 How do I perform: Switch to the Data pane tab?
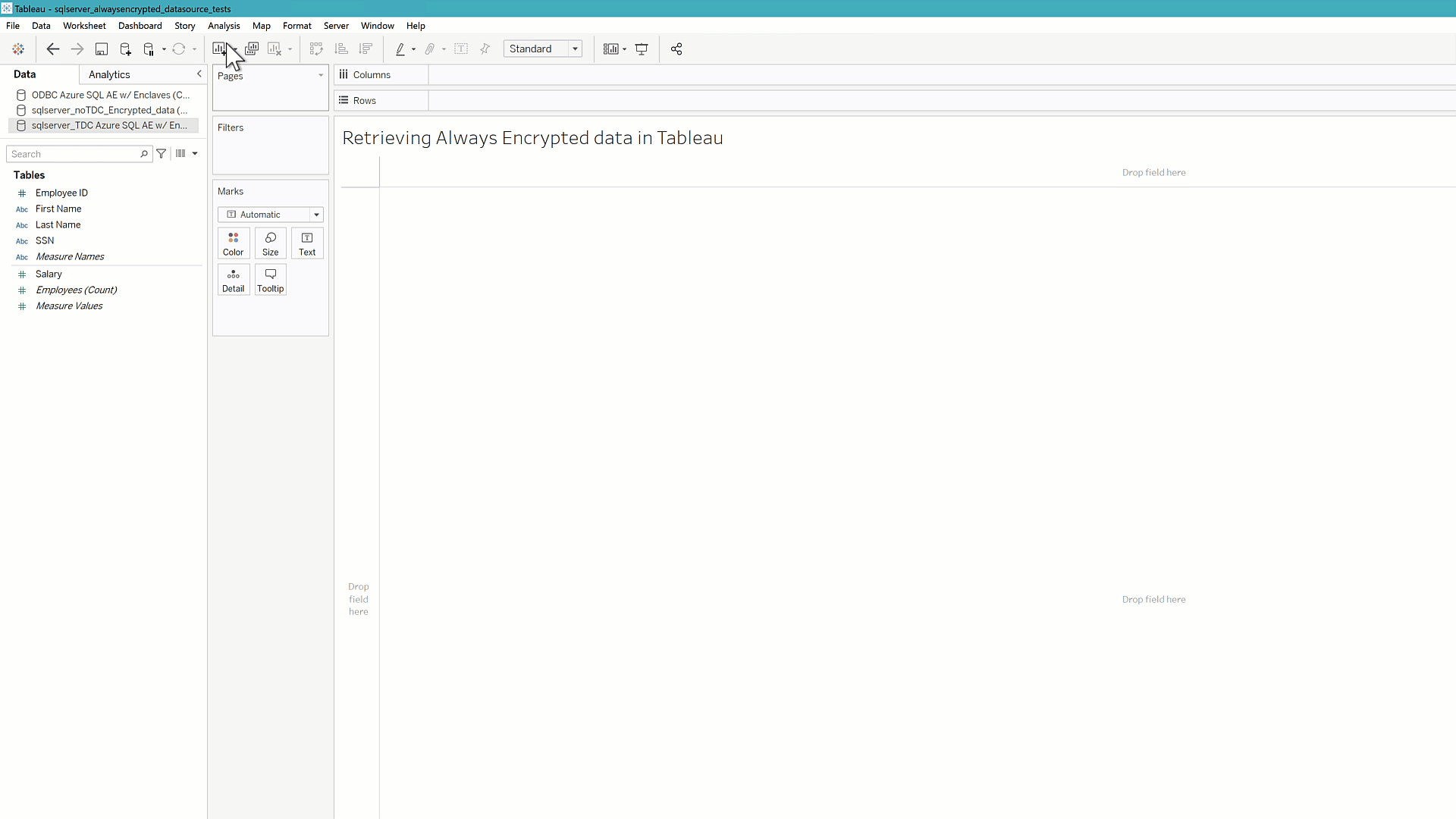click(x=24, y=74)
